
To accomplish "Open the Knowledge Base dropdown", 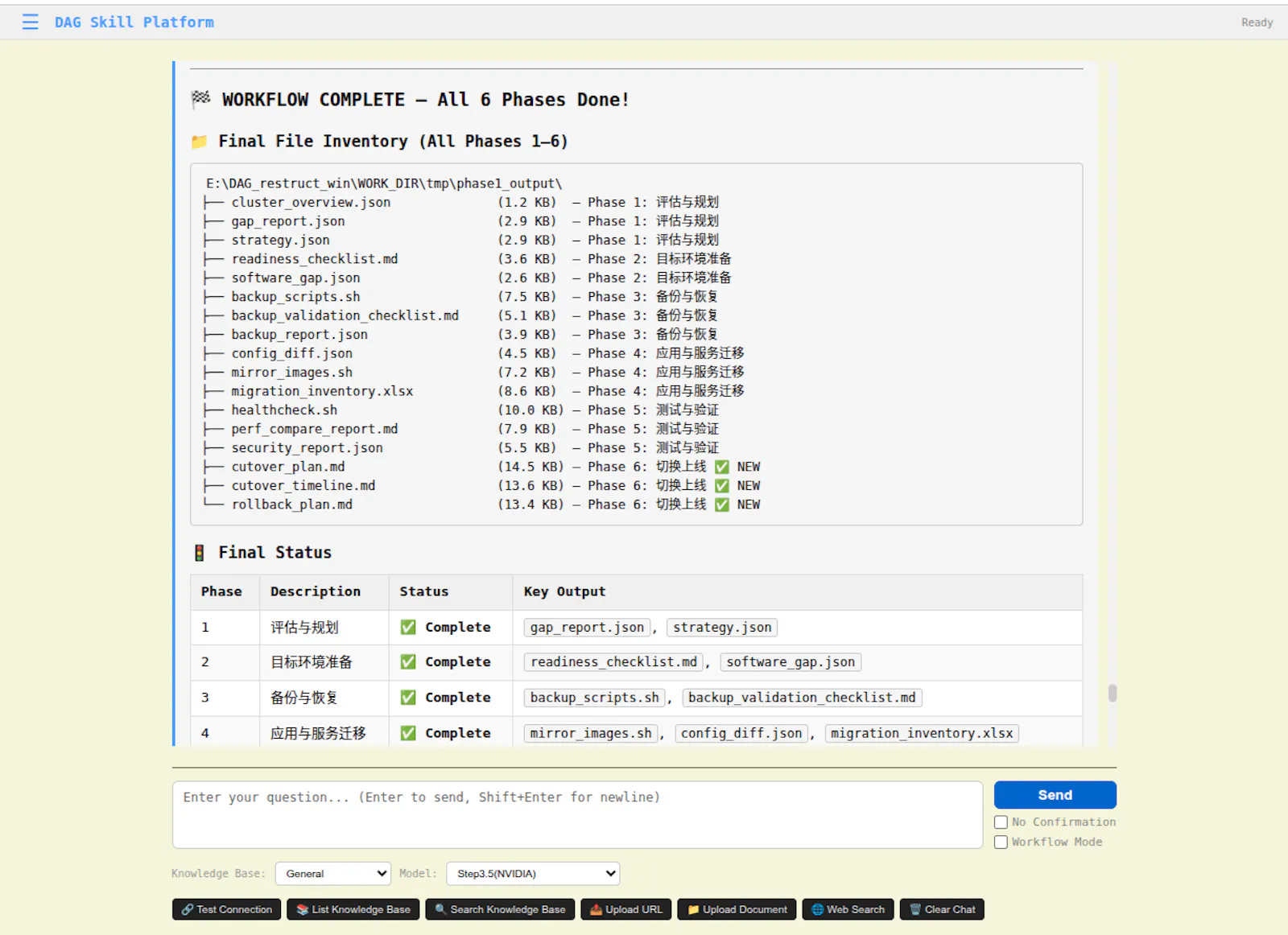I will pos(333,874).
